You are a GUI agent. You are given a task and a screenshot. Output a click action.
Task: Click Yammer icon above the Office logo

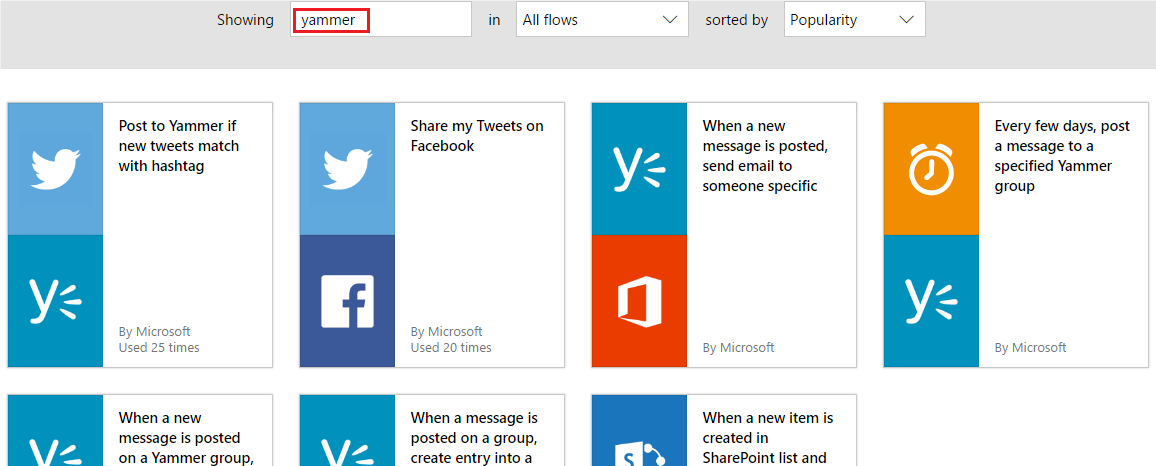(639, 168)
